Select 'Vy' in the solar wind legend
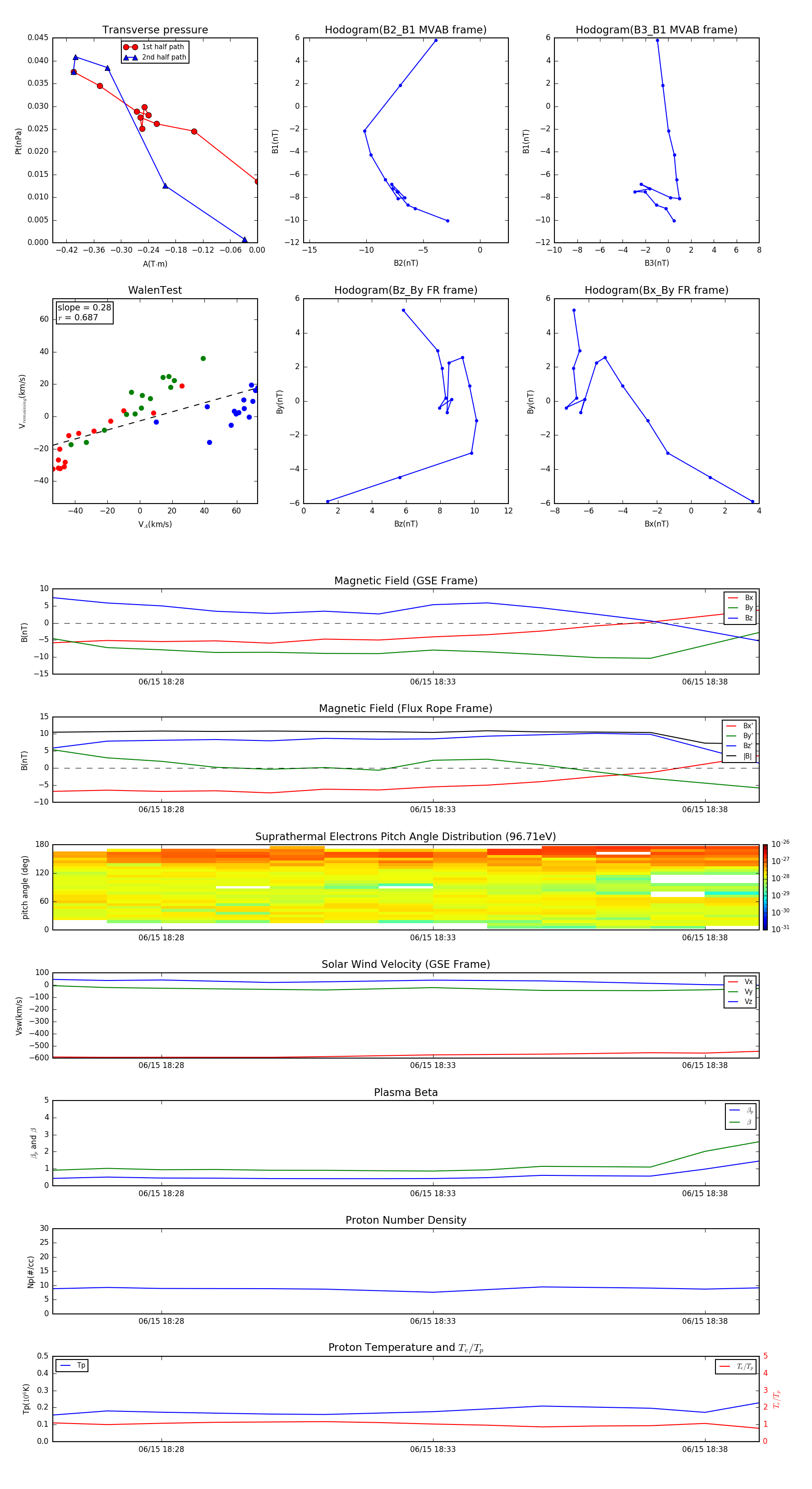812x1489 pixels. pyautogui.click(x=740, y=991)
